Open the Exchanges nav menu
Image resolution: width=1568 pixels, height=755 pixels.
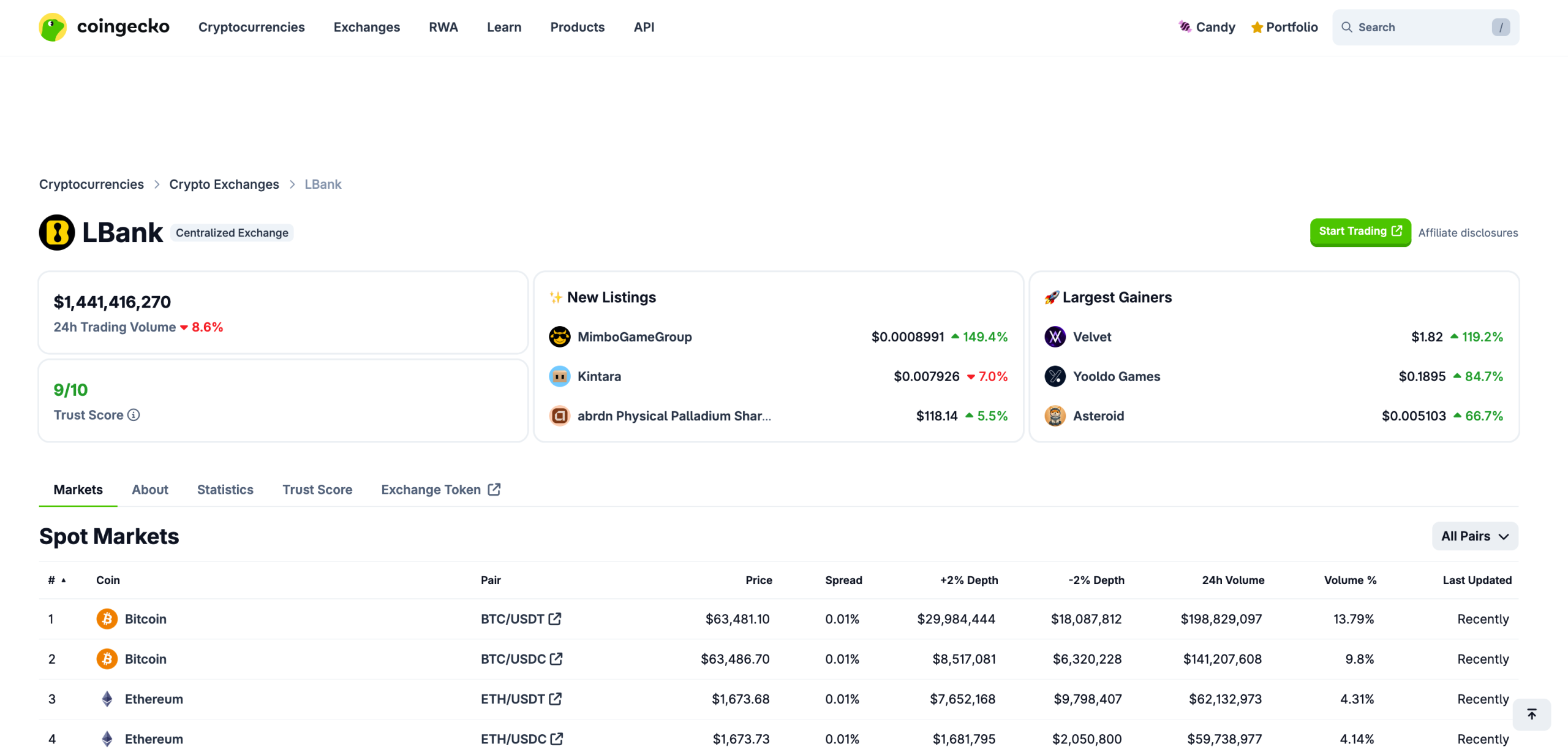[x=366, y=27]
